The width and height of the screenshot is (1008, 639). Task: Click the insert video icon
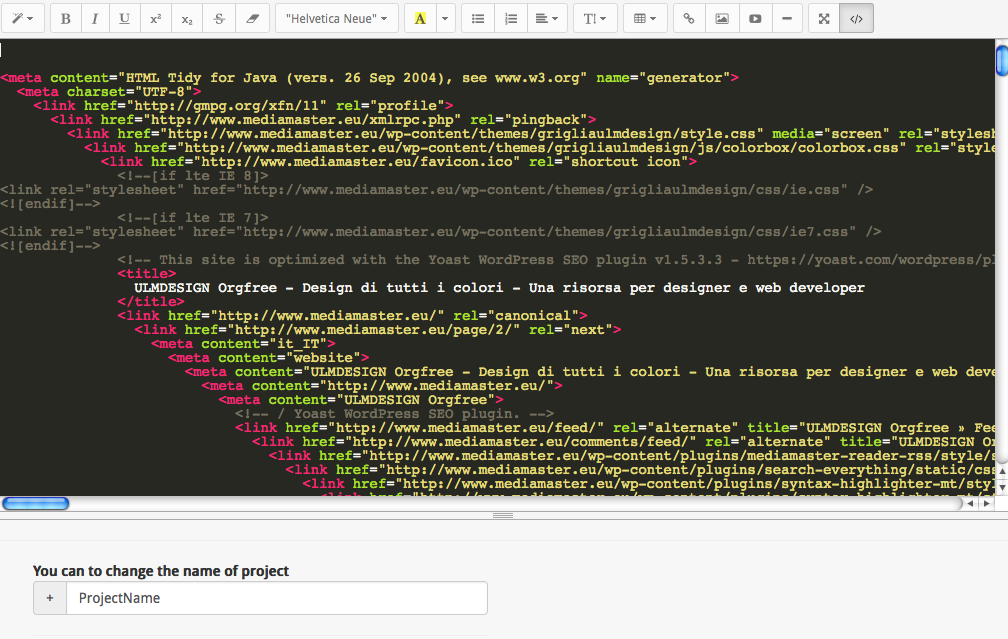pyautogui.click(x=755, y=18)
